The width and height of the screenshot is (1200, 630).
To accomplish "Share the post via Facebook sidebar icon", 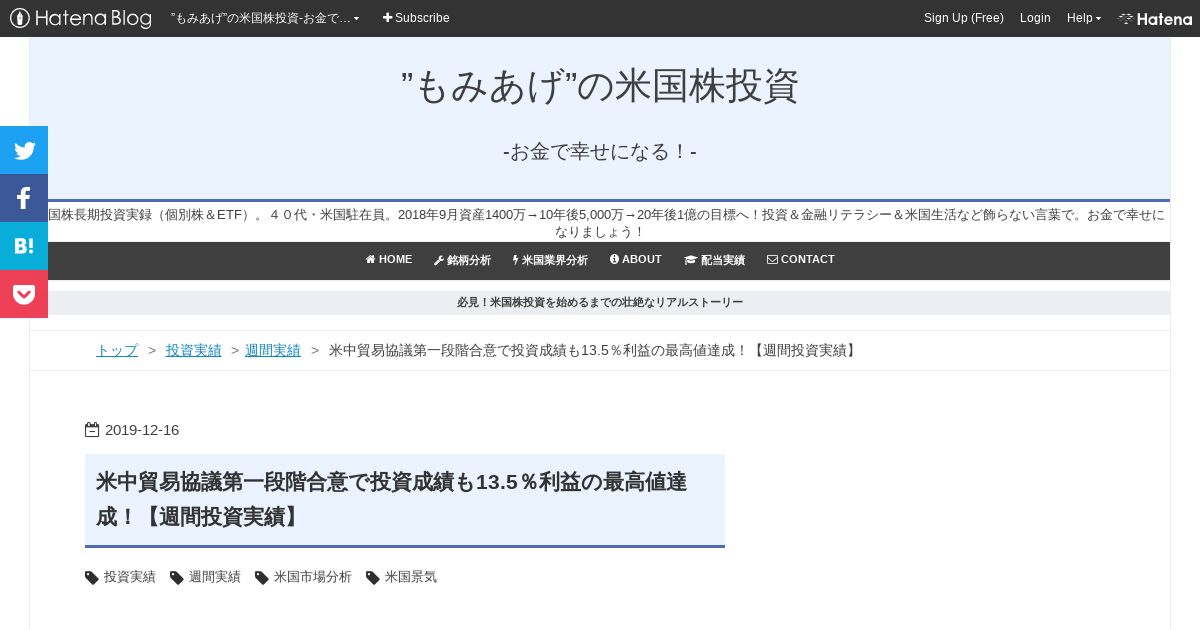I will tap(24, 198).
